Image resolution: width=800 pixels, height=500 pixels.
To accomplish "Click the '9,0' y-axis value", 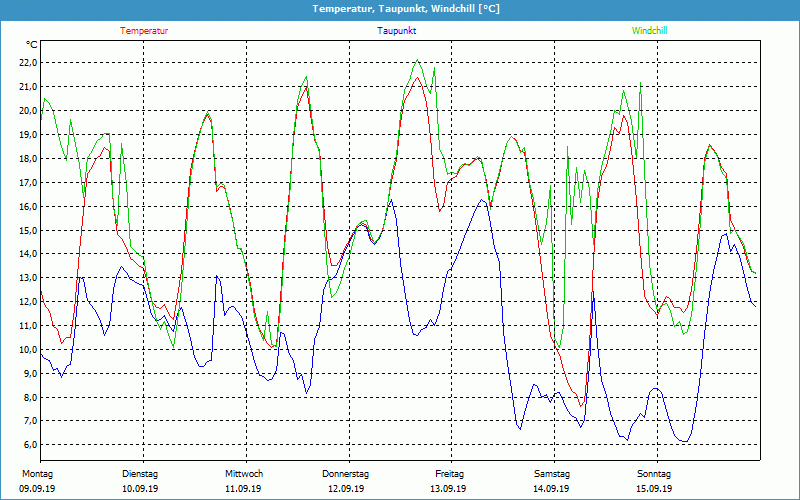I will click(x=30, y=374).
